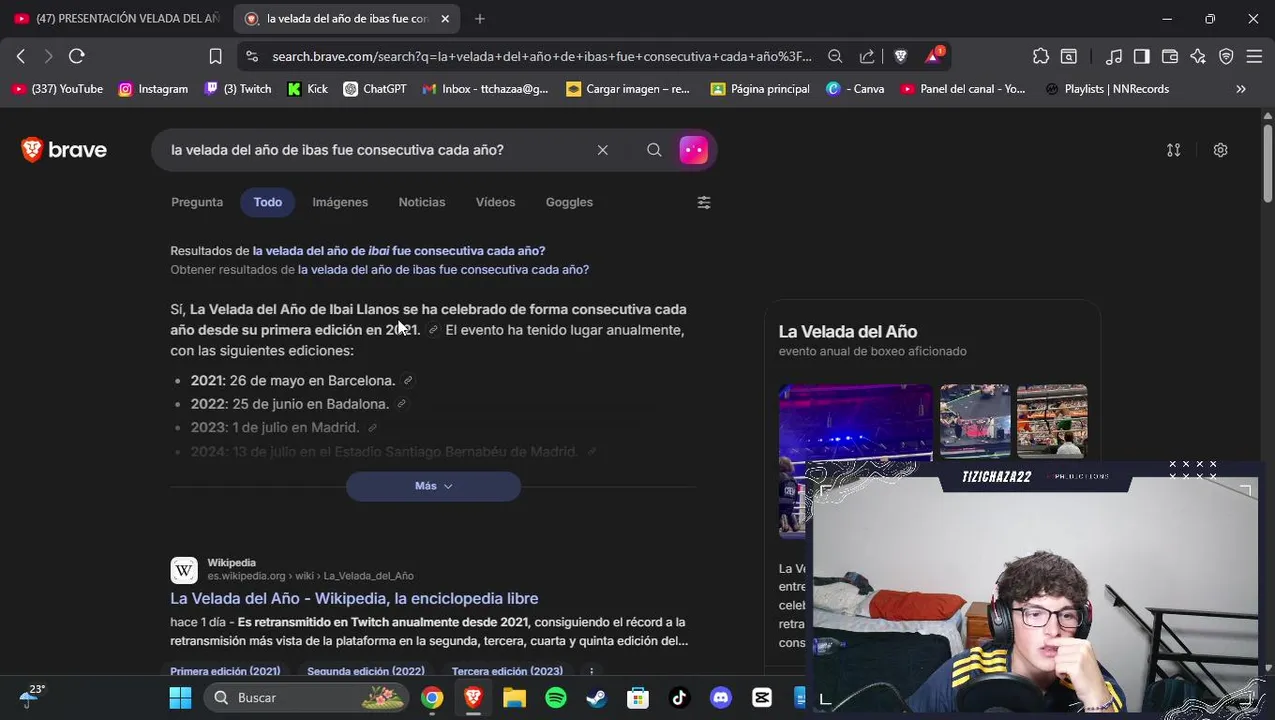Click the site info icon in address bar
Viewport: 1275px width, 720px height.
(252, 56)
